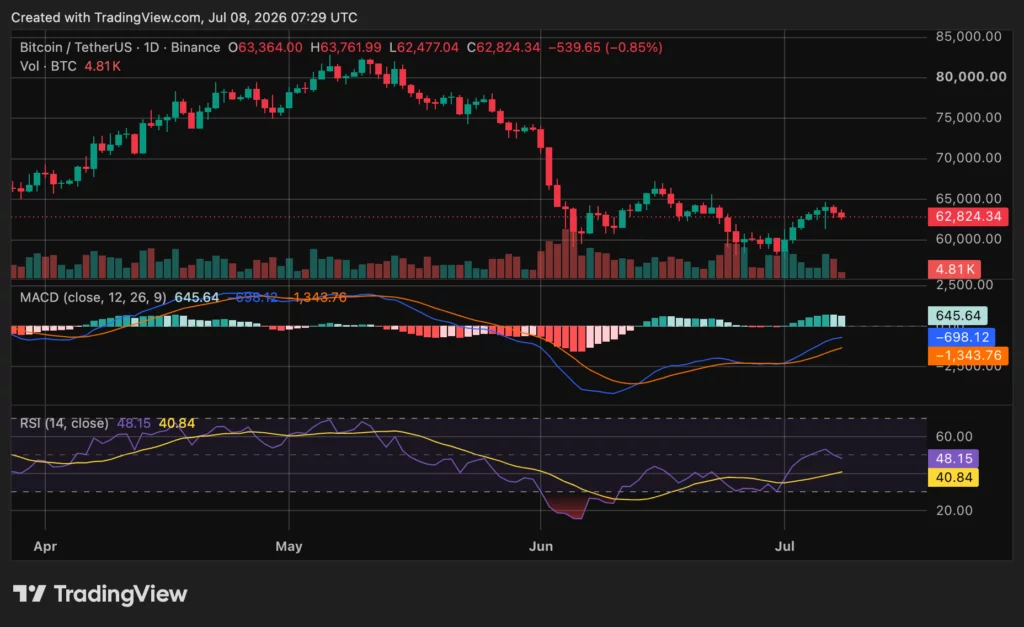Click the open price O63,364.00 in the header
Viewport: 1024px width, 627px height.
click(265, 48)
